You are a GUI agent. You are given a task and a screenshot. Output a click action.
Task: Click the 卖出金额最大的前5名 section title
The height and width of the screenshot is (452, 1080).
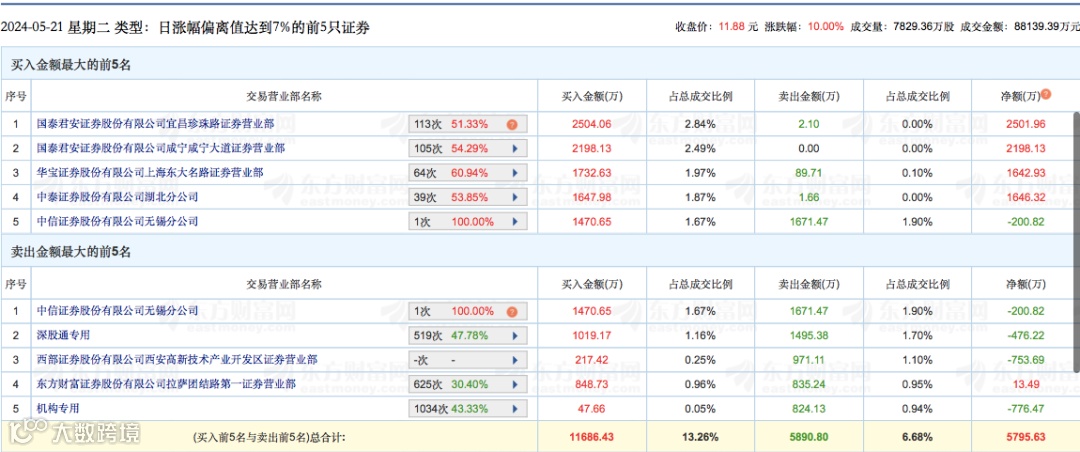(72, 251)
